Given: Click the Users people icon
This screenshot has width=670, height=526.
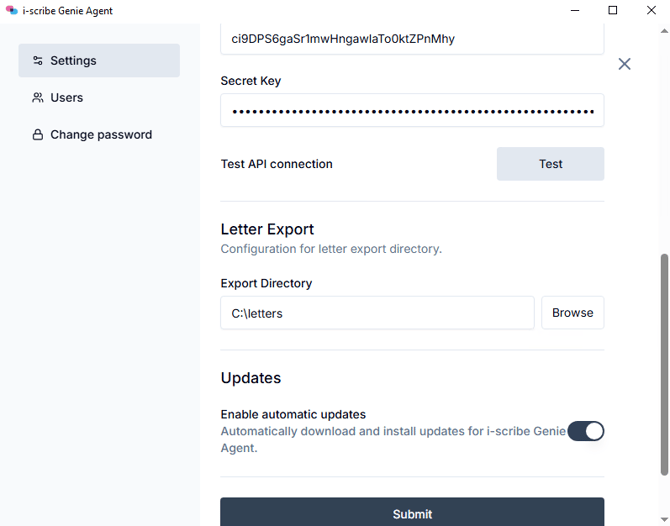Looking at the screenshot, I should coord(38,98).
